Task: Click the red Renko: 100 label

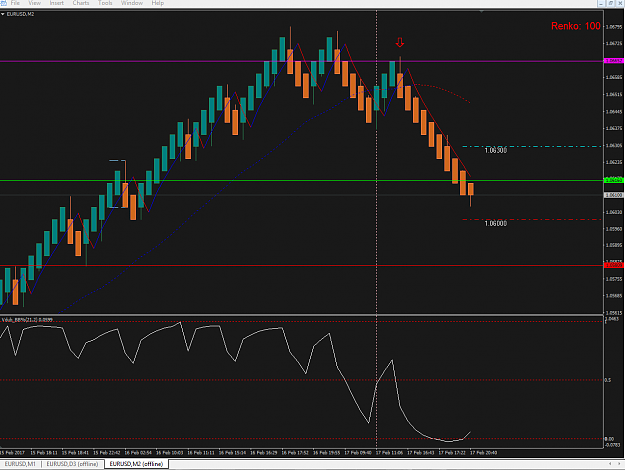Action: pyautogui.click(x=576, y=26)
